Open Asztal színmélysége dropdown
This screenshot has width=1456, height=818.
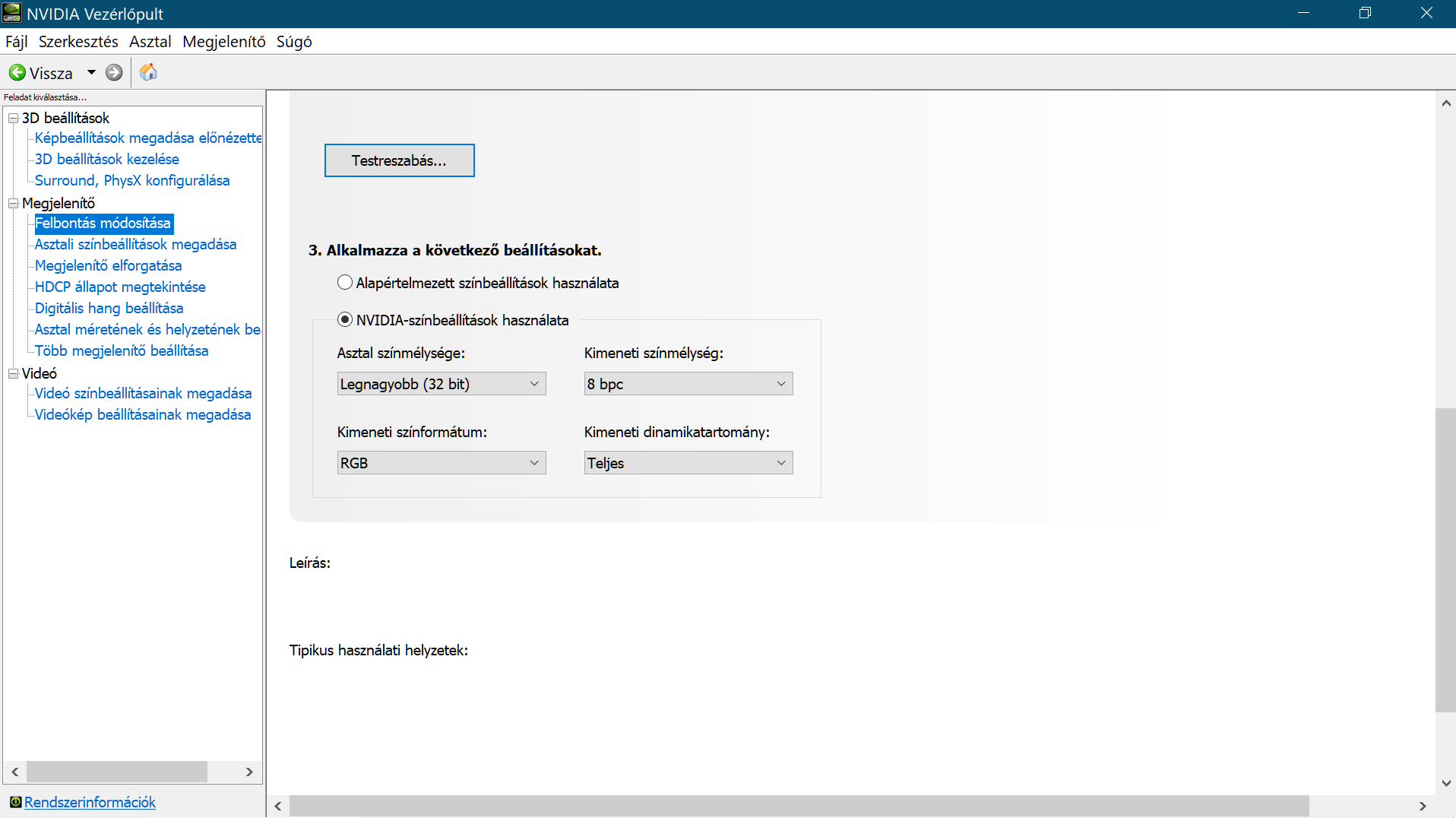[442, 384]
